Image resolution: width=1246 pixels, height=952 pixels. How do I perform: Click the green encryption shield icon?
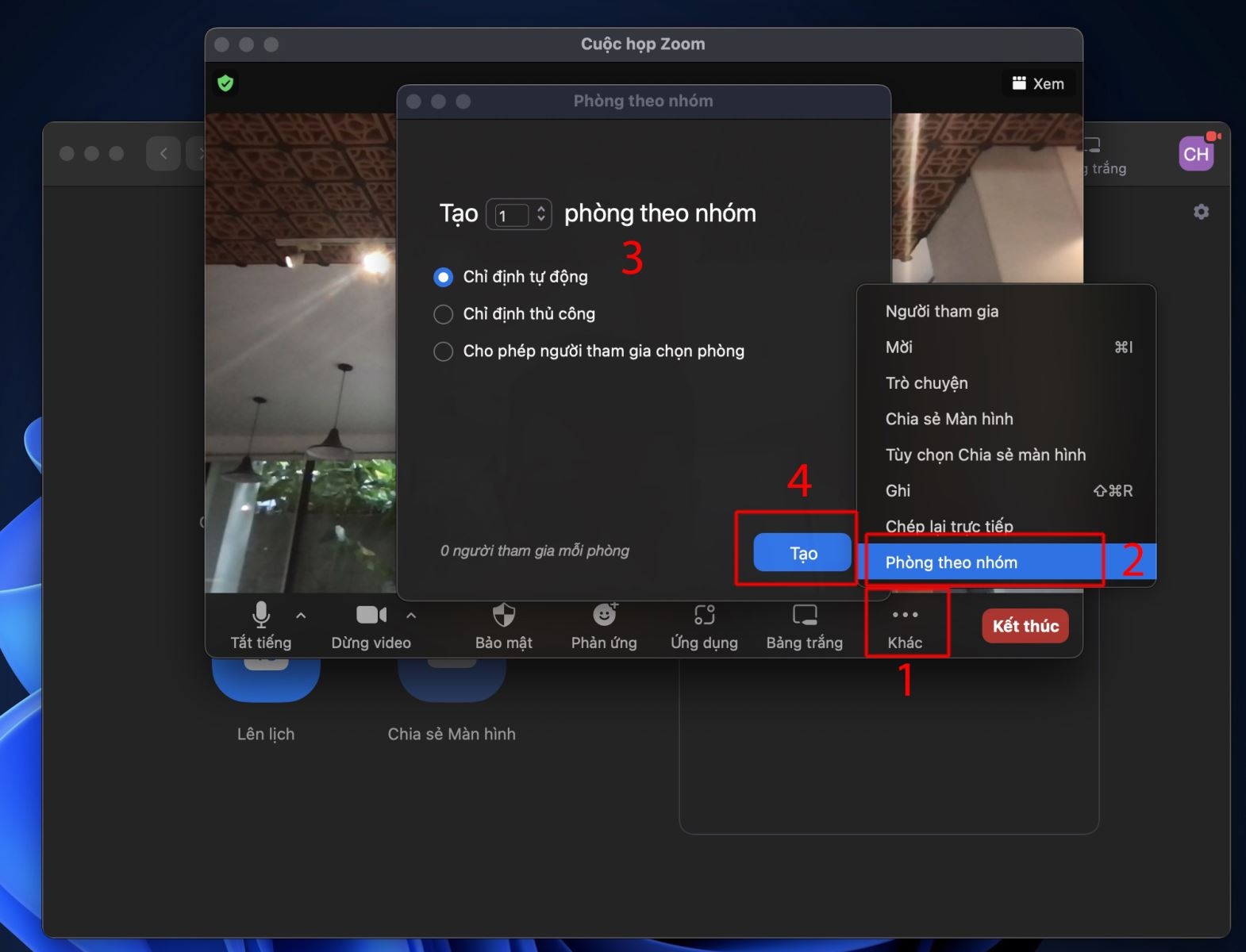click(x=225, y=83)
